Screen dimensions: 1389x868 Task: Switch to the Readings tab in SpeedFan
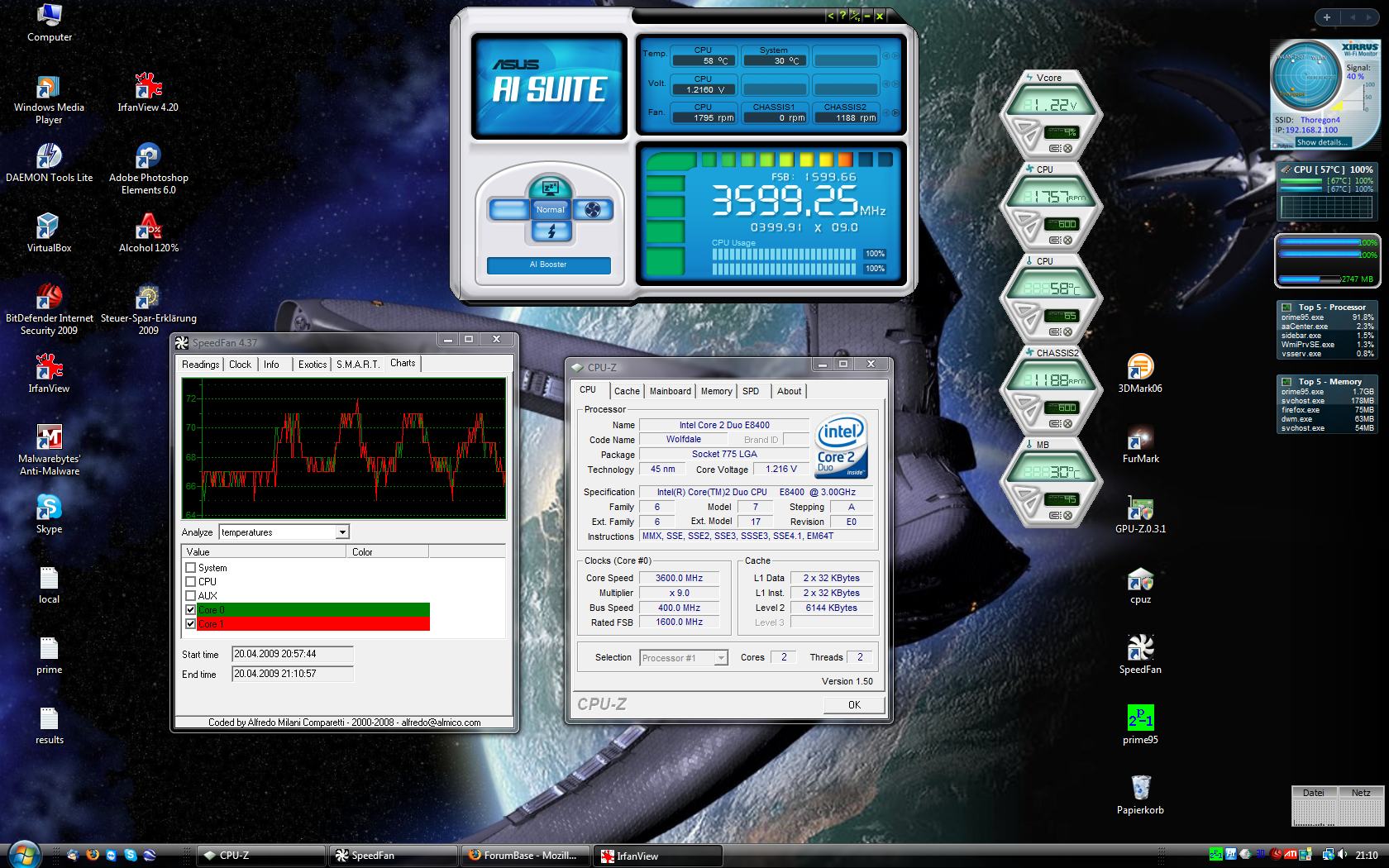point(201,365)
